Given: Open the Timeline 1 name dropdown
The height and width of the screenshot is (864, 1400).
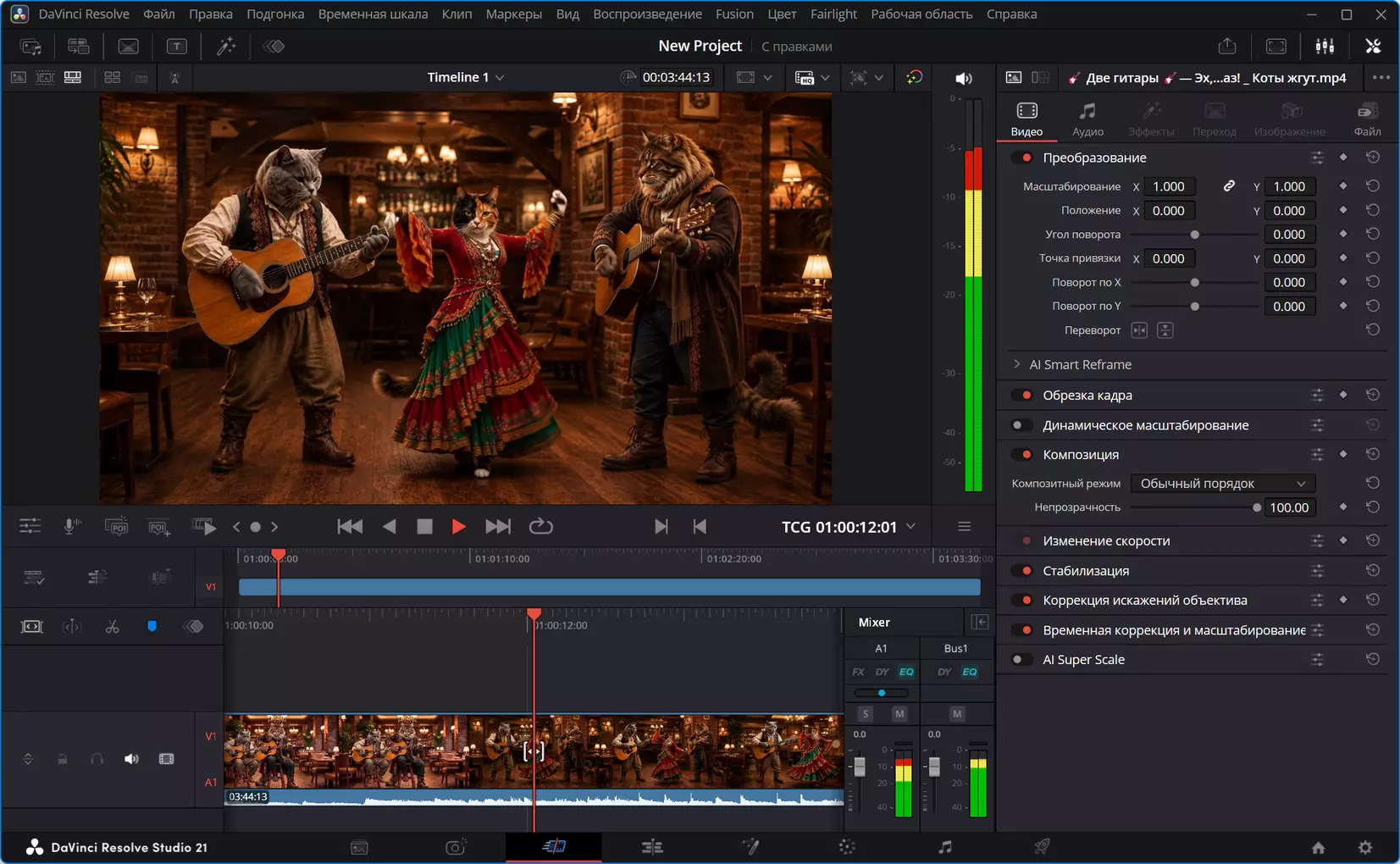Looking at the screenshot, I should pos(500,77).
